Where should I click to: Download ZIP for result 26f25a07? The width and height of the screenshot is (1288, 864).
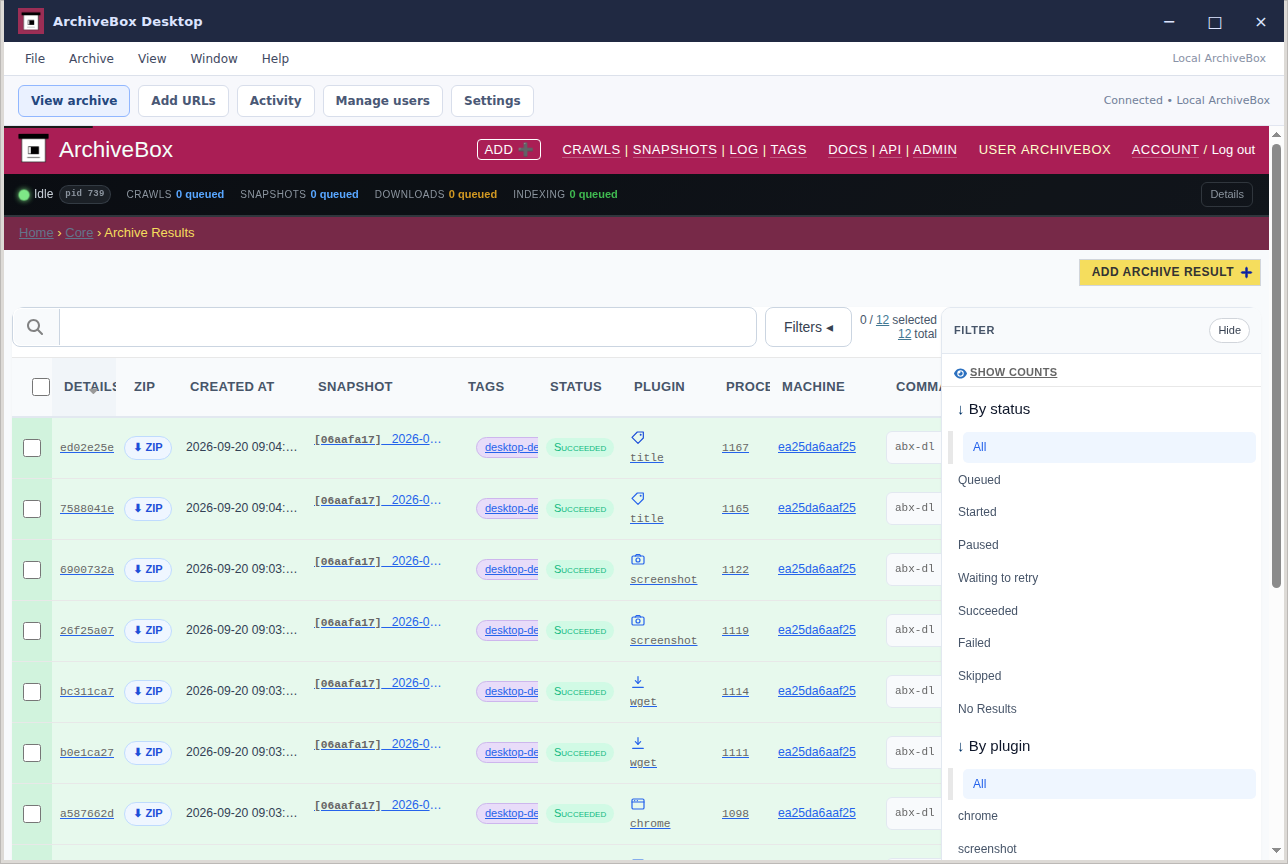[148, 630]
